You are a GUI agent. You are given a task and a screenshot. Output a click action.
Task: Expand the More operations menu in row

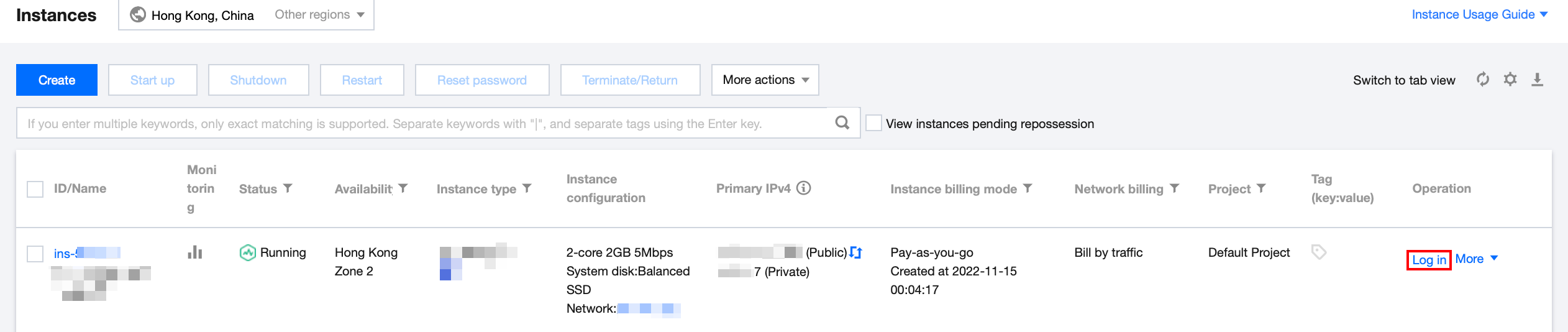coord(1476,259)
